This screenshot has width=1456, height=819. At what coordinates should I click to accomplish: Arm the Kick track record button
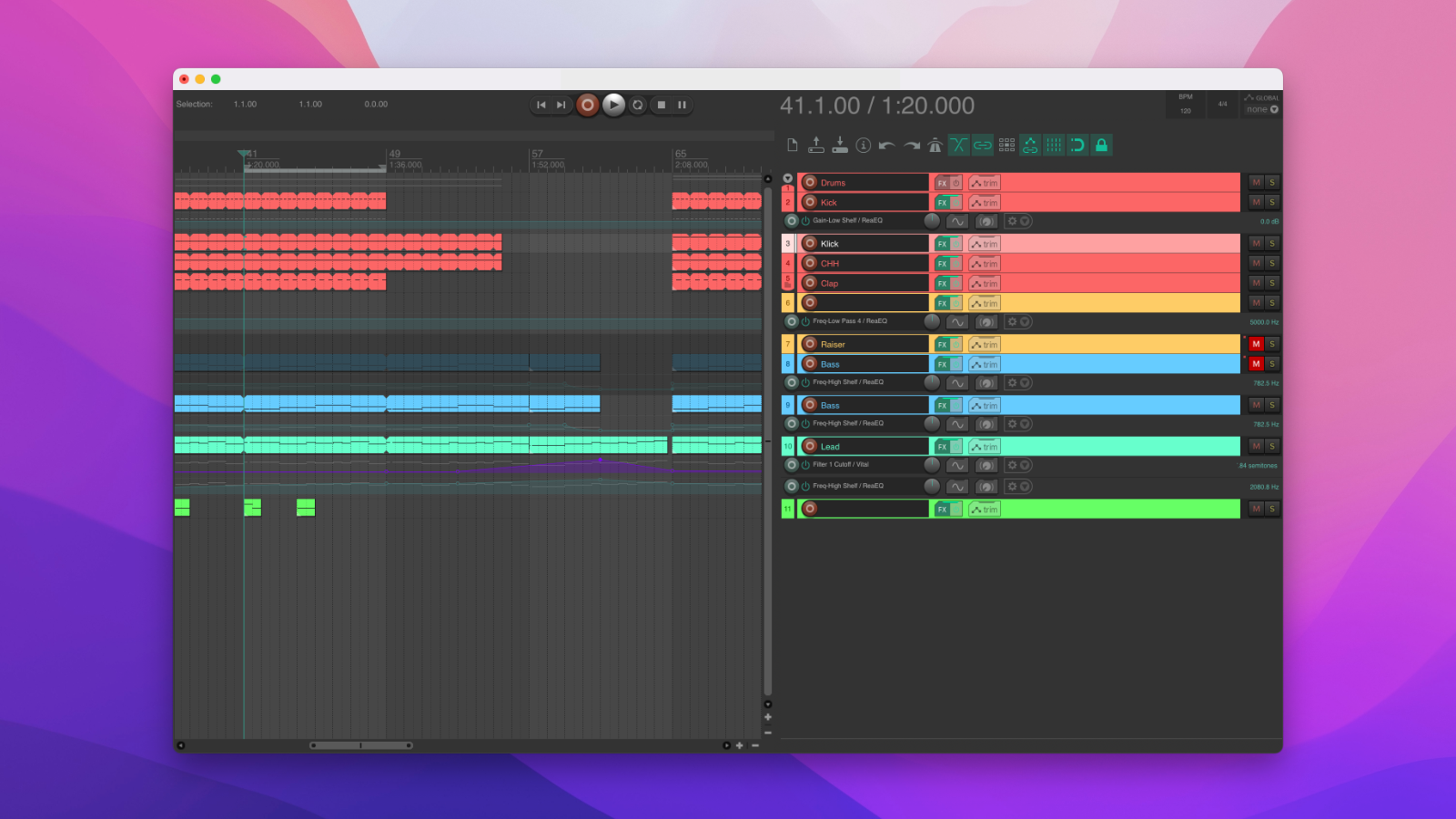[x=810, y=202]
